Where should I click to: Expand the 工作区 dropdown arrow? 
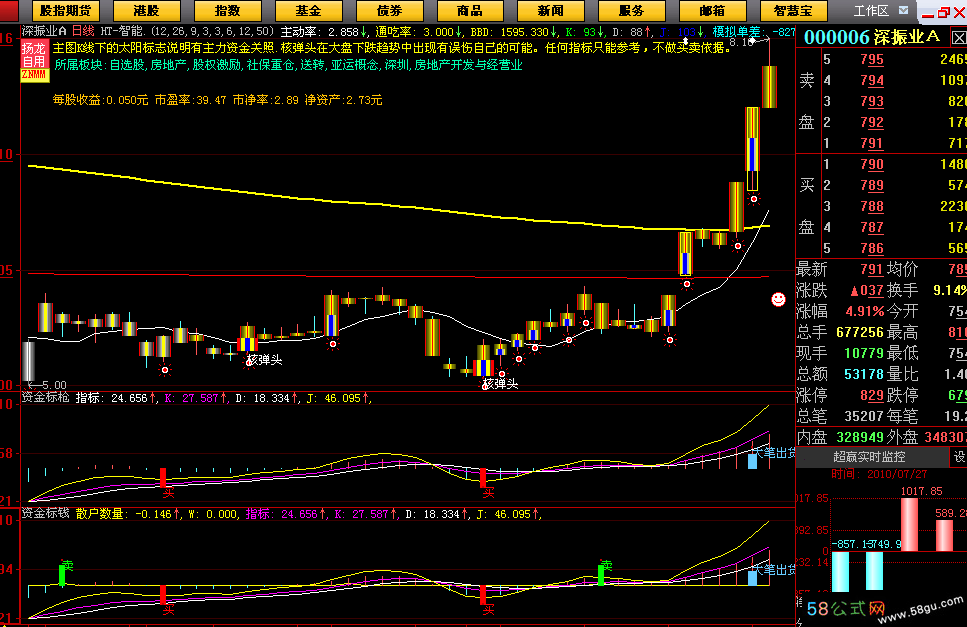click(x=903, y=10)
